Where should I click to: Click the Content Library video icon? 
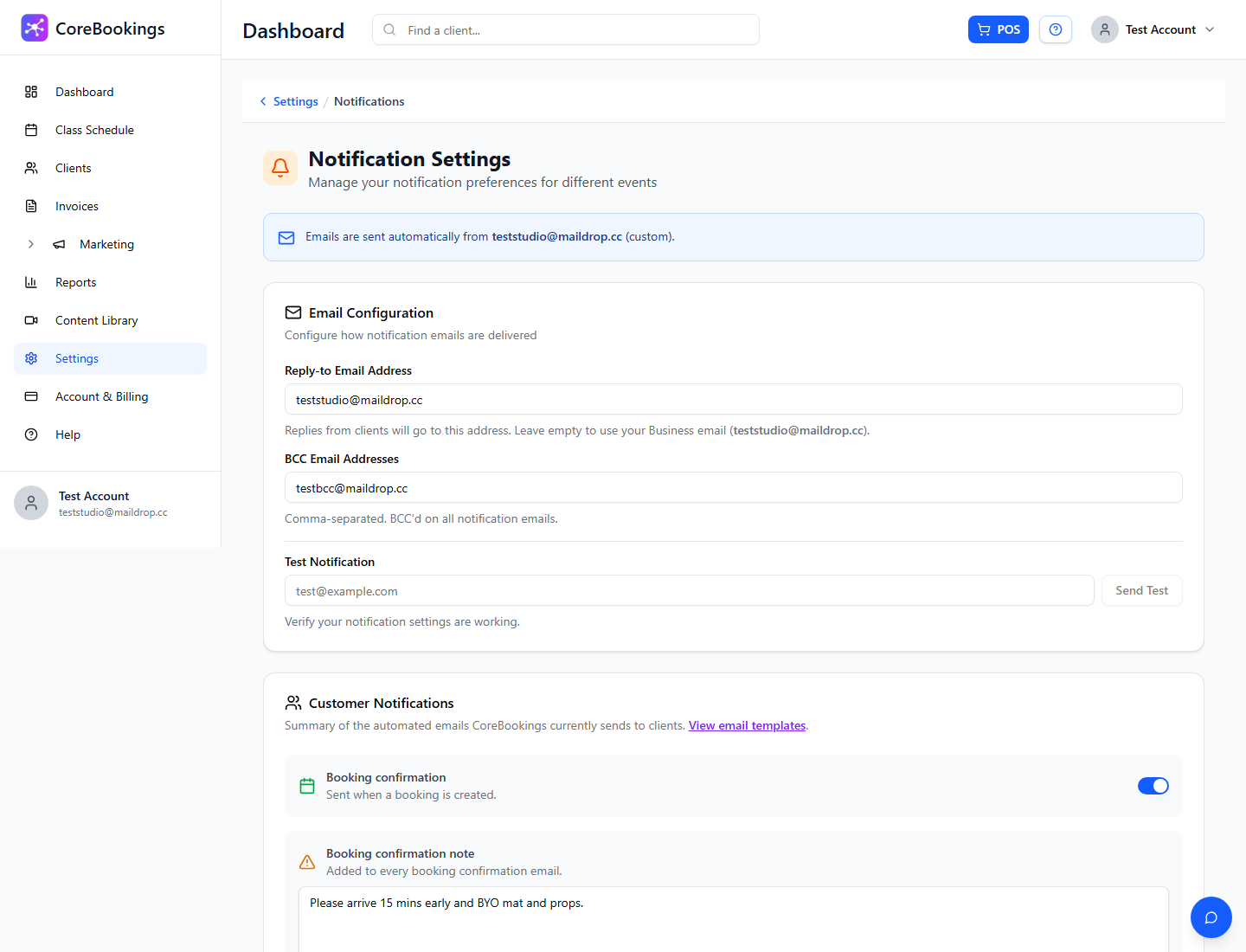pyautogui.click(x=31, y=320)
